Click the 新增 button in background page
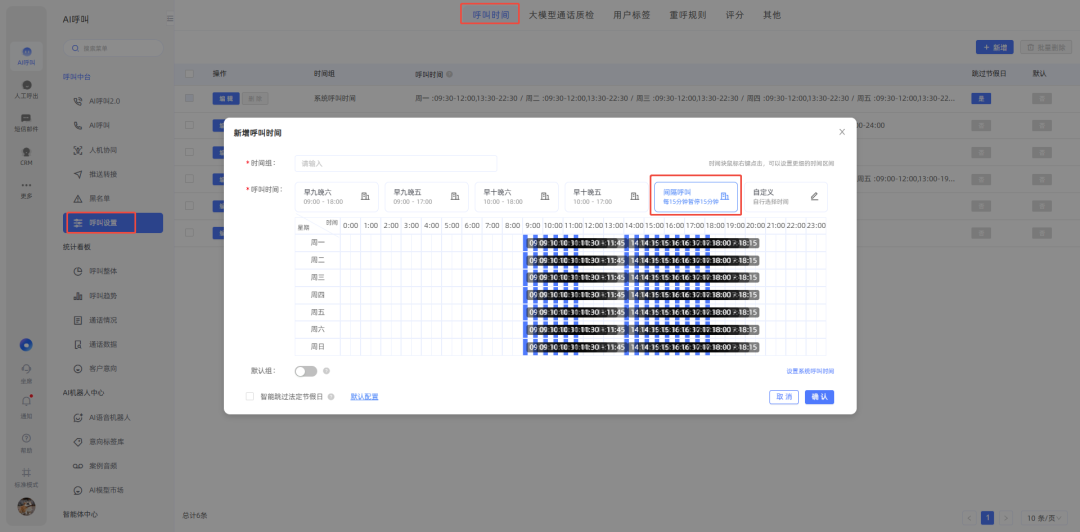 995,47
